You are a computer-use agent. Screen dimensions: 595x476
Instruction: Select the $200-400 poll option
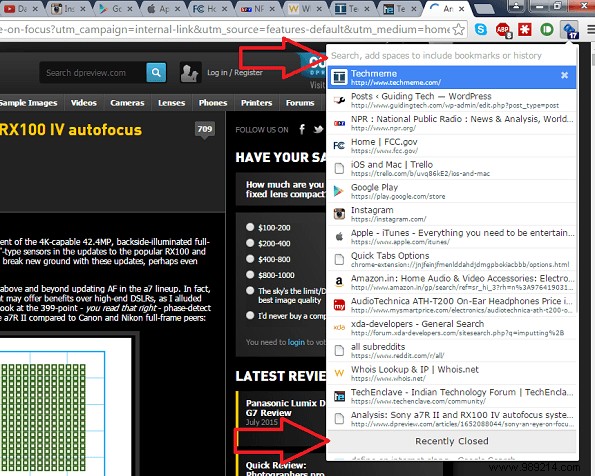coord(250,243)
